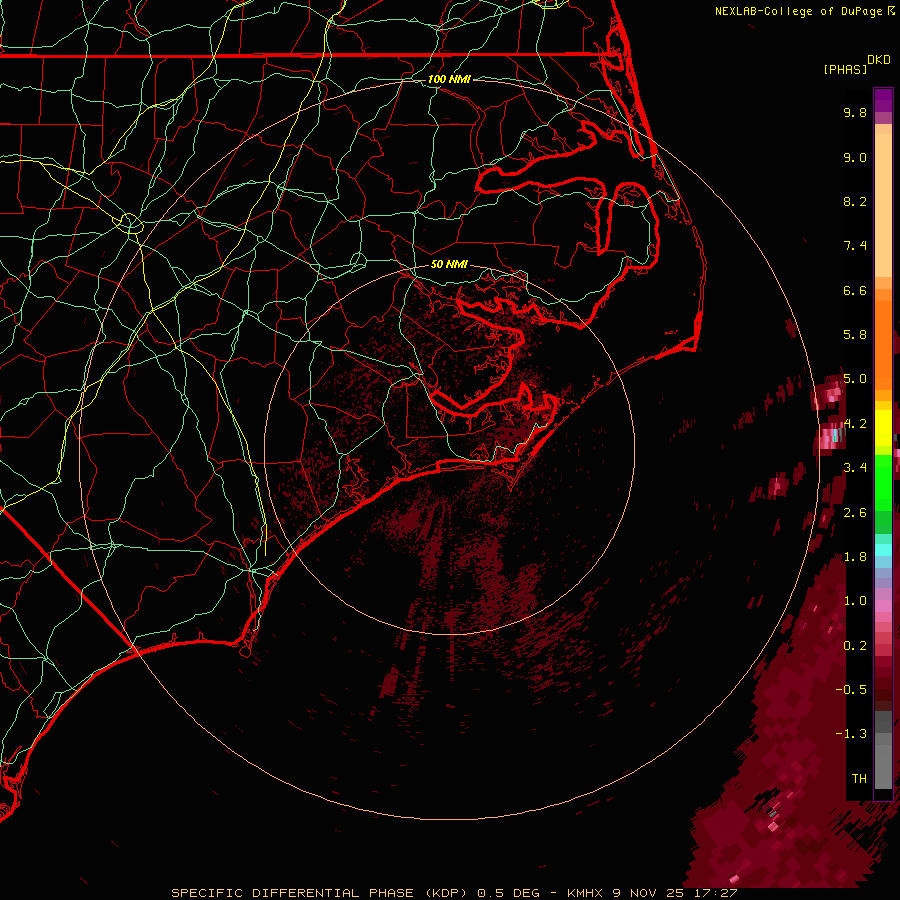Screen dimensions: 900x900
Task: Click the 17:27 timestamp in caption
Action: coord(718,893)
